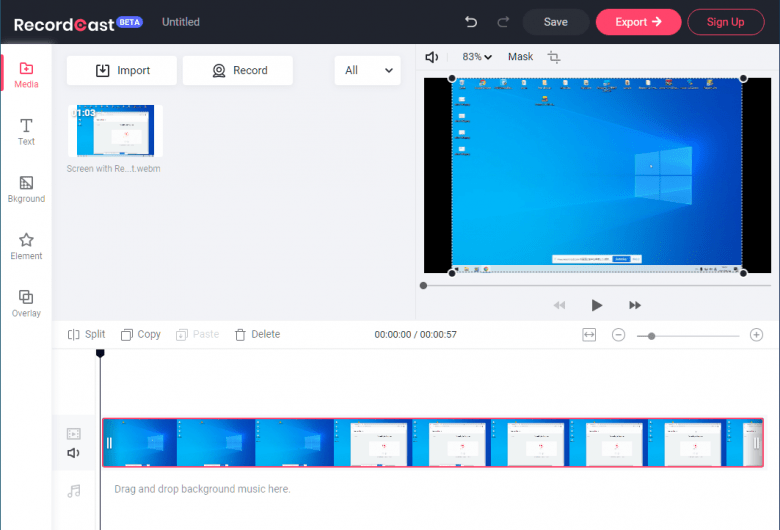Start a new recording with Record button
780x530 pixels.
pyautogui.click(x=238, y=70)
